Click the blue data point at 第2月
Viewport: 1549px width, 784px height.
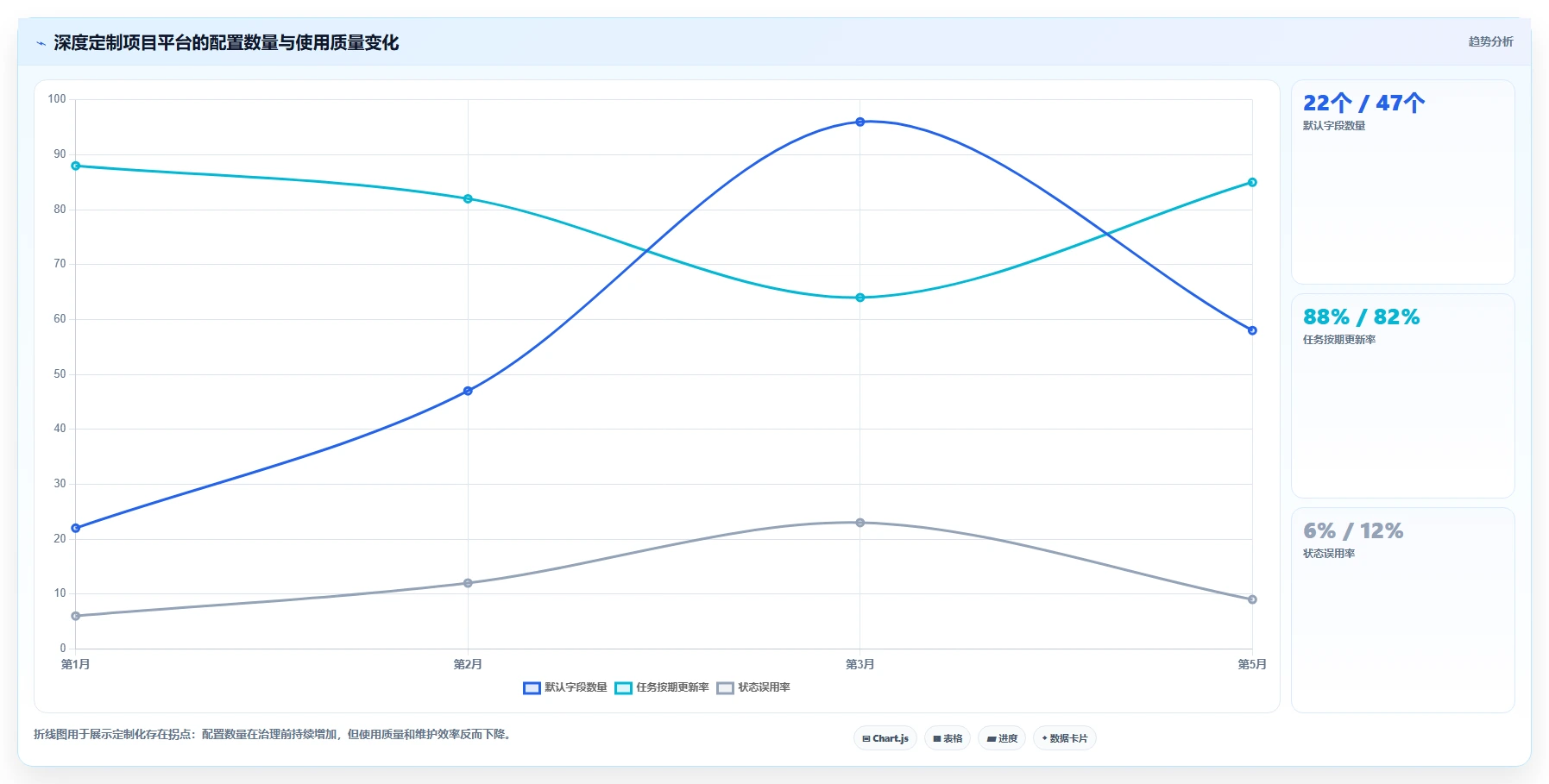click(x=468, y=391)
